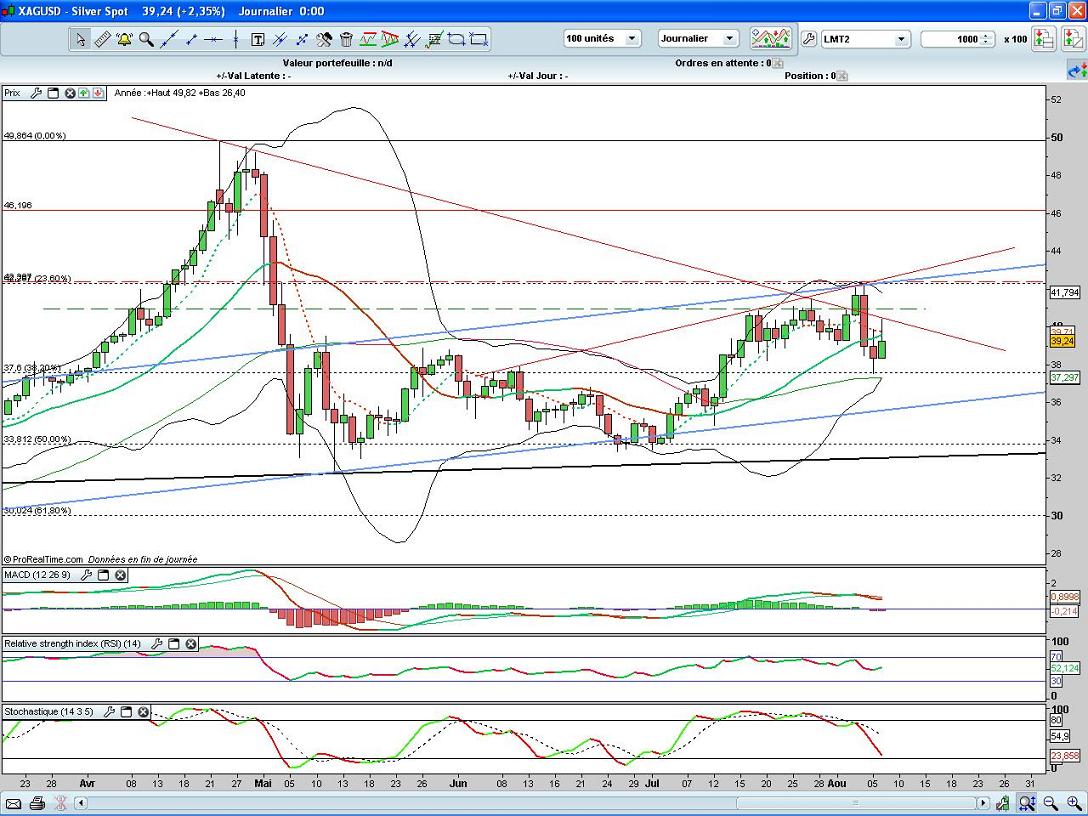Click the indicators chart button beside Journalier

pyautogui.click(x=770, y=39)
